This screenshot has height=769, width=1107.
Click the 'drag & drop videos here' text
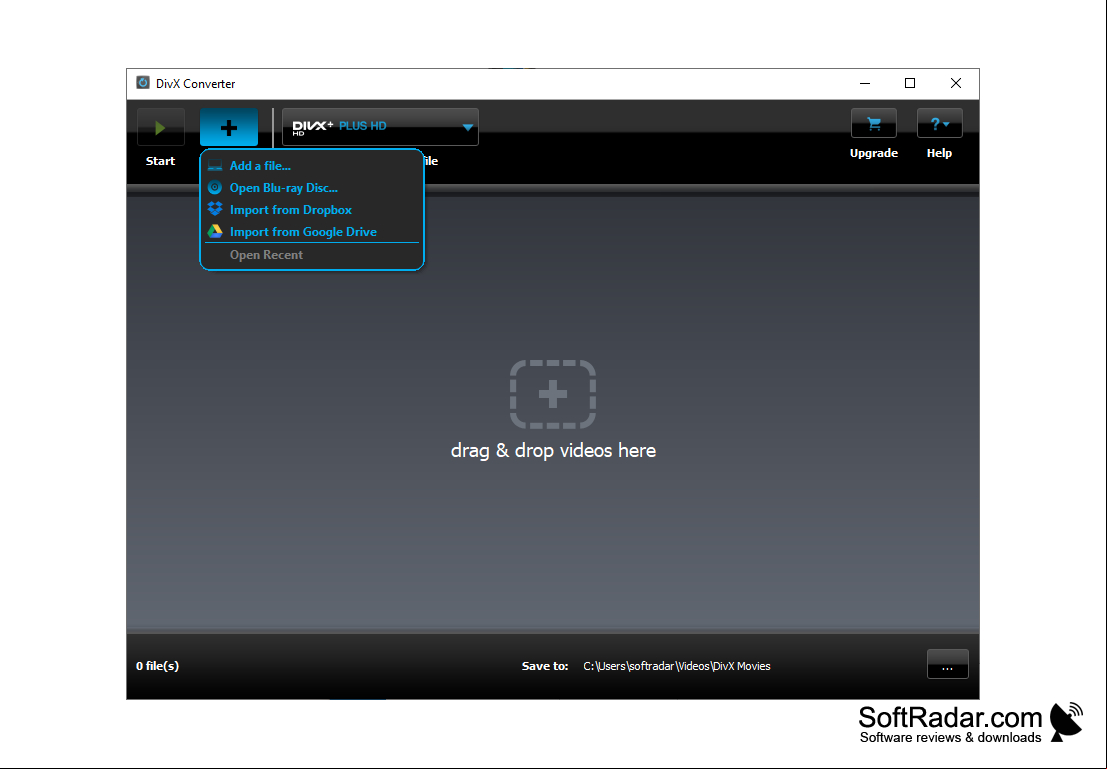[x=554, y=451]
